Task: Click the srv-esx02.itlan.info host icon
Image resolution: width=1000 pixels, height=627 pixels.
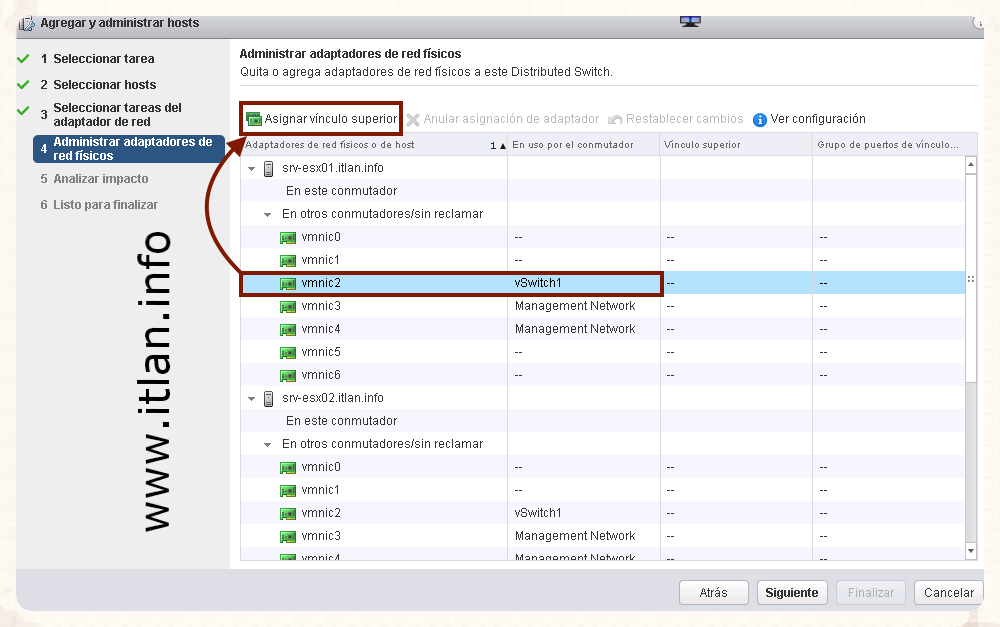Action: tap(269, 398)
